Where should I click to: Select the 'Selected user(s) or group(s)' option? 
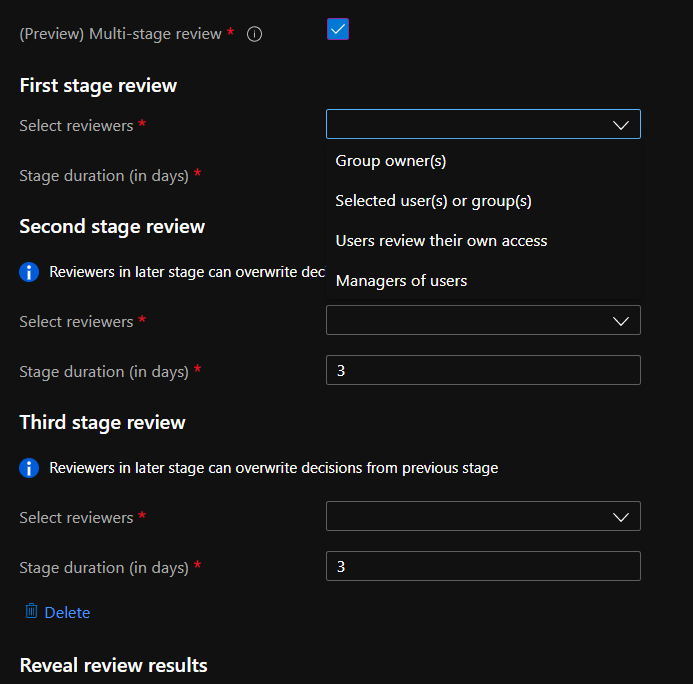click(x=433, y=201)
